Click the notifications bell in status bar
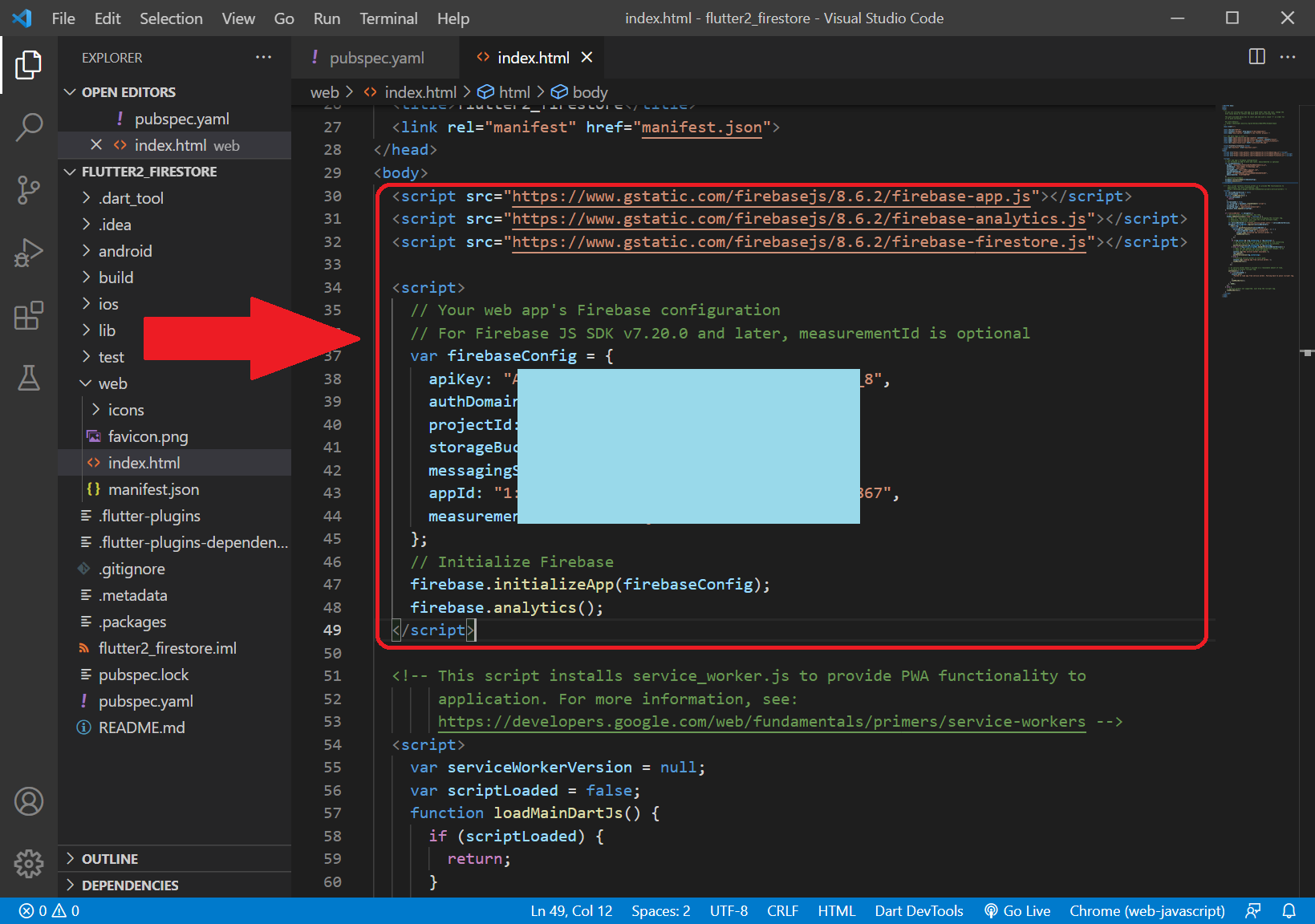The image size is (1315, 924). (x=1289, y=911)
